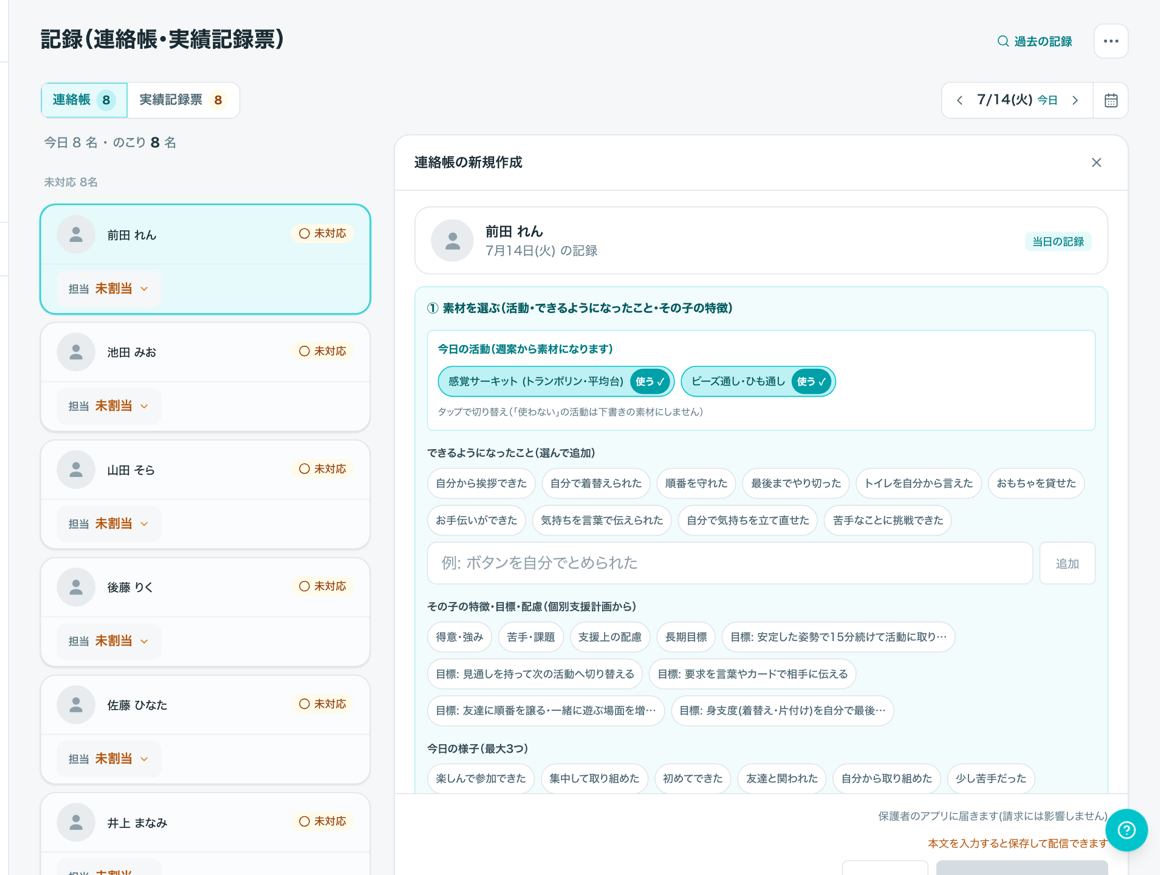Open the help question mark bubble
This screenshot has width=1160, height=875.
(x=1127, y=830)
